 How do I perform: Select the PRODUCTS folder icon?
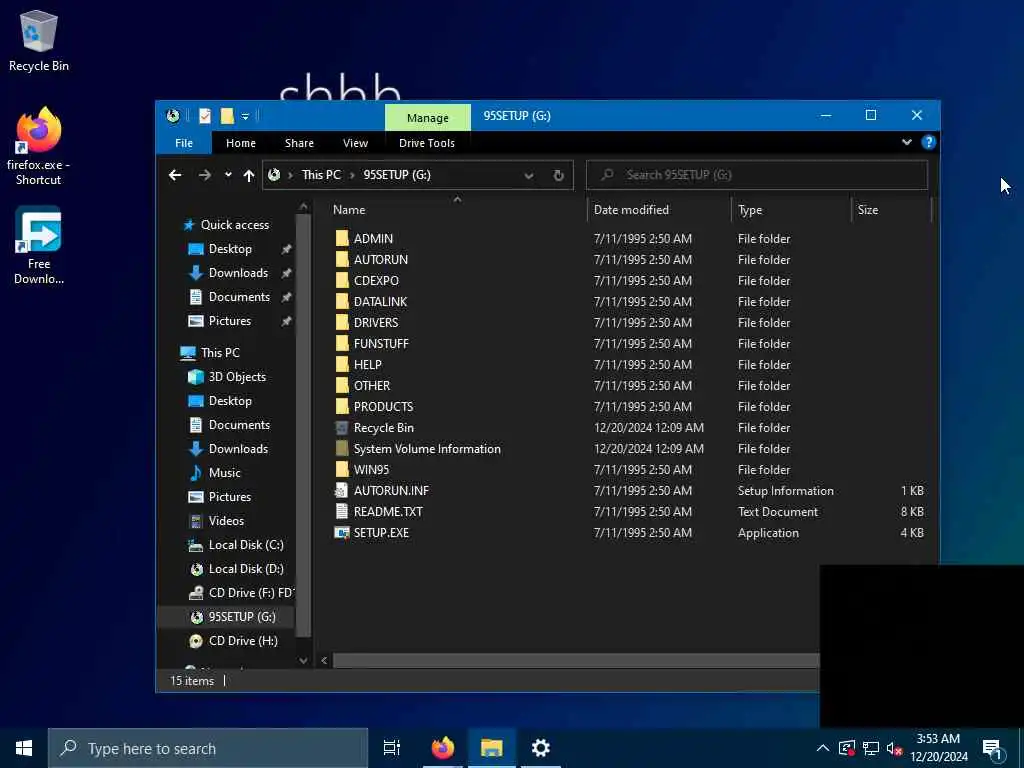point(342,406)
